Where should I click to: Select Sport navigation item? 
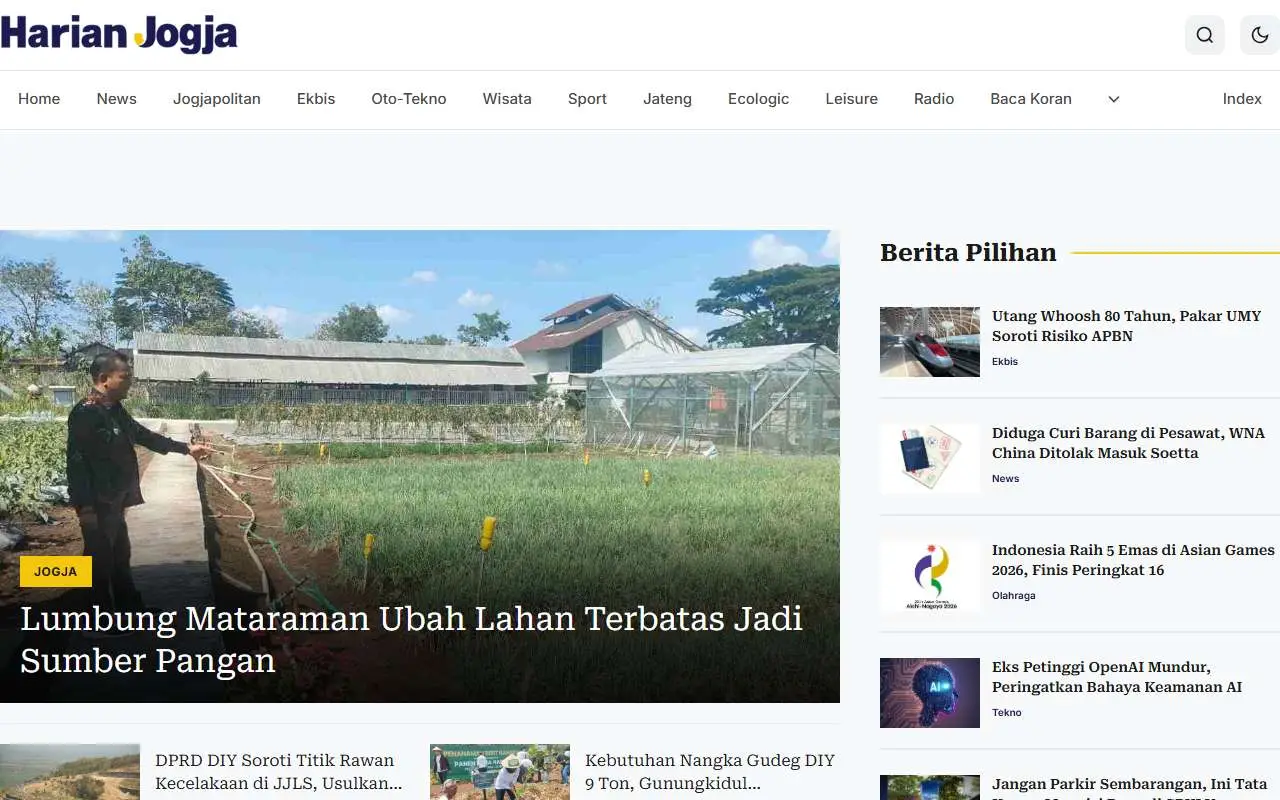[x=587, y=99]
